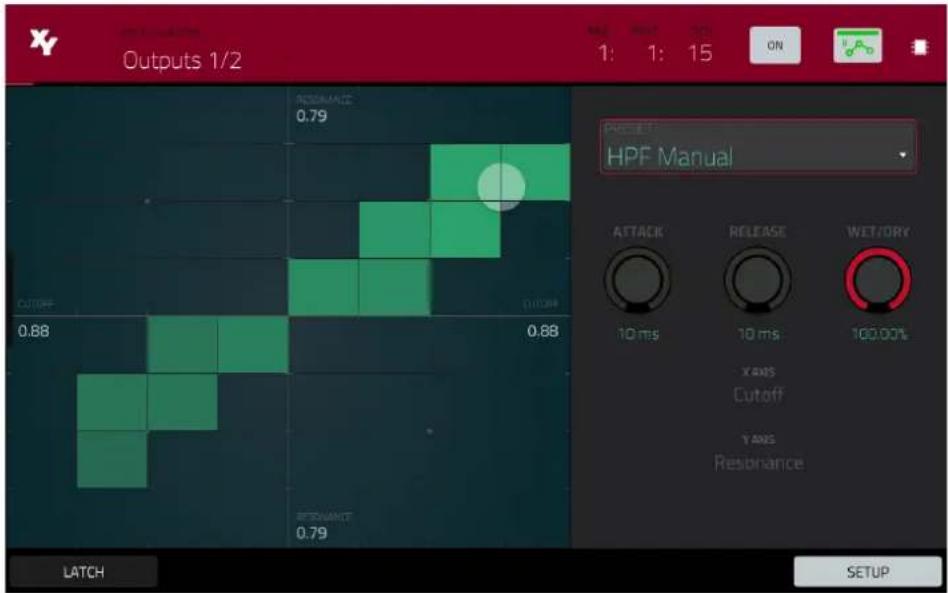948x593 pixels.
Task: Toggle the automation button in header
Action: click(x=857, y=45)
